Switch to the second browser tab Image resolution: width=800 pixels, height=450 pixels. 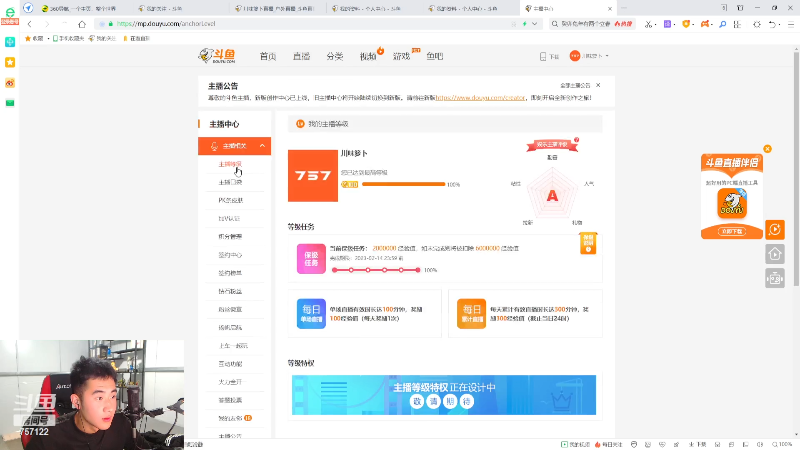coord(179,8)
